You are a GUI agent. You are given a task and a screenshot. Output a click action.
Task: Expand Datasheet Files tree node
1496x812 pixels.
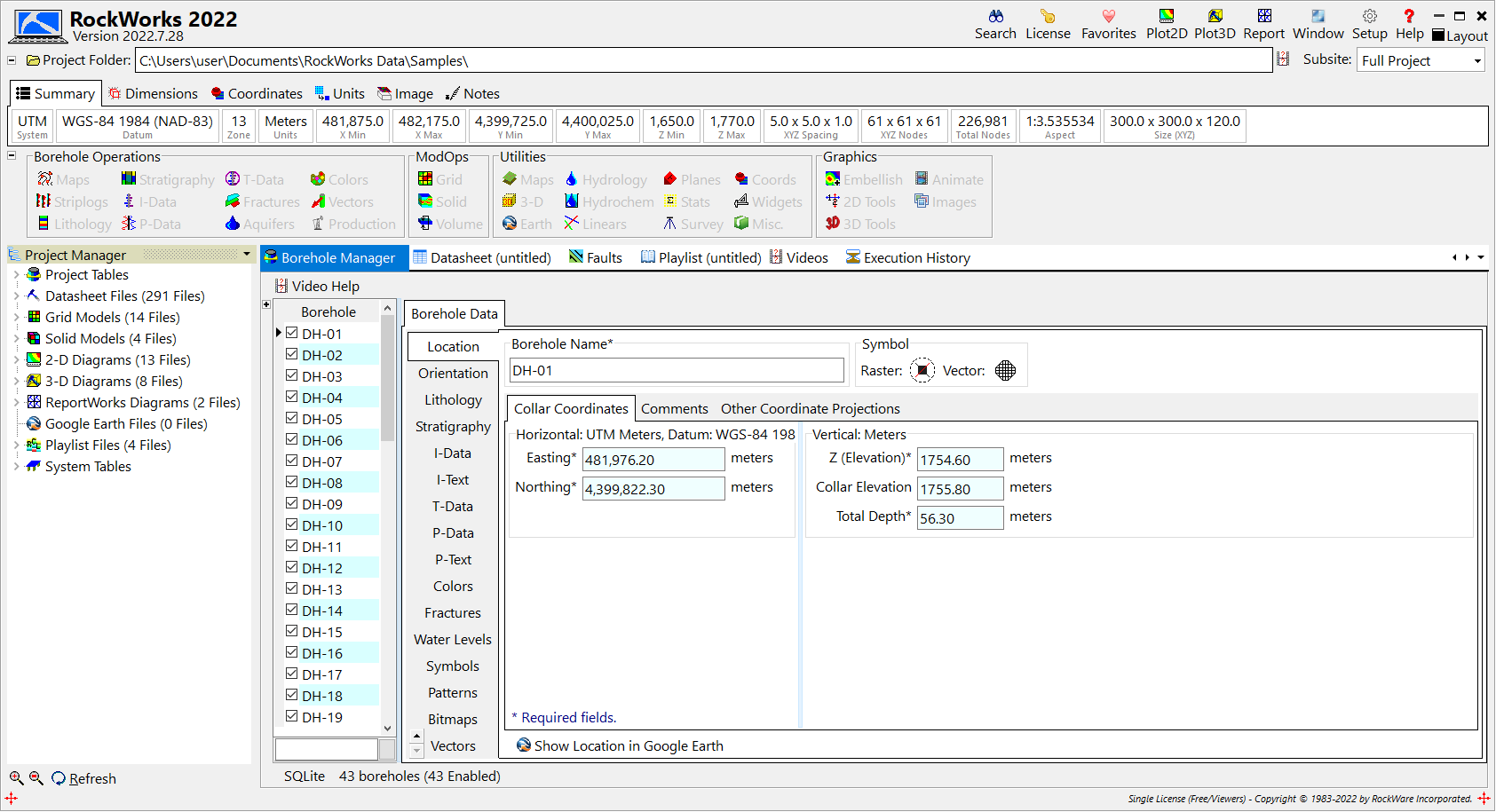[x=16, y=296]
